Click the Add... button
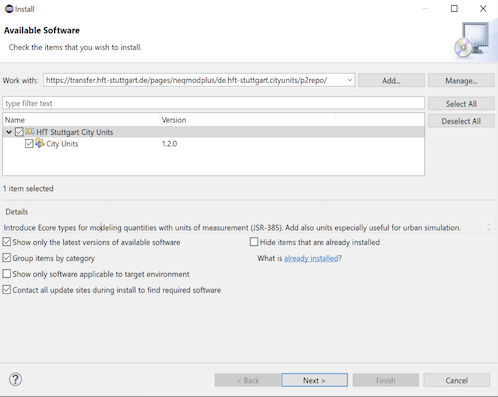Viewport: 498px width, 397px height. pyautogui.click(x=391, y=80)
